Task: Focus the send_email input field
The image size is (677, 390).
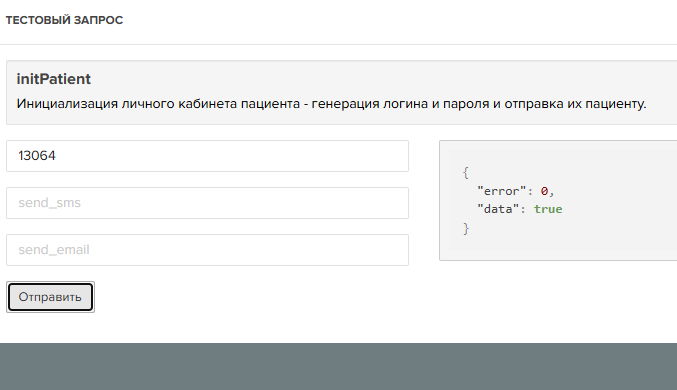Action: (x=207, y=250)
